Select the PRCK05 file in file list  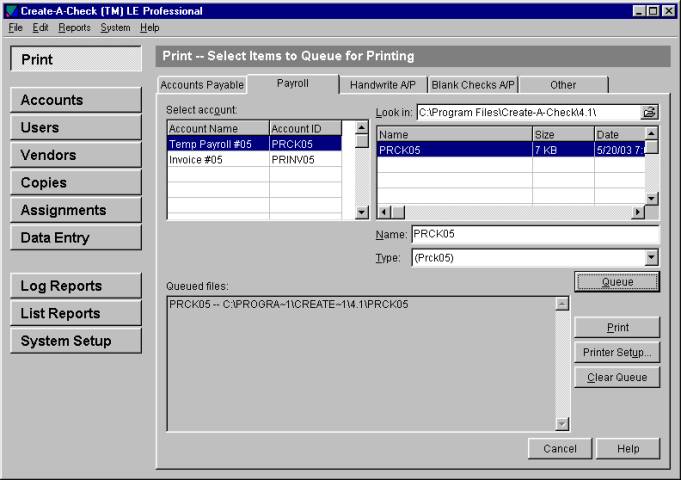click(x=511, y=150)
